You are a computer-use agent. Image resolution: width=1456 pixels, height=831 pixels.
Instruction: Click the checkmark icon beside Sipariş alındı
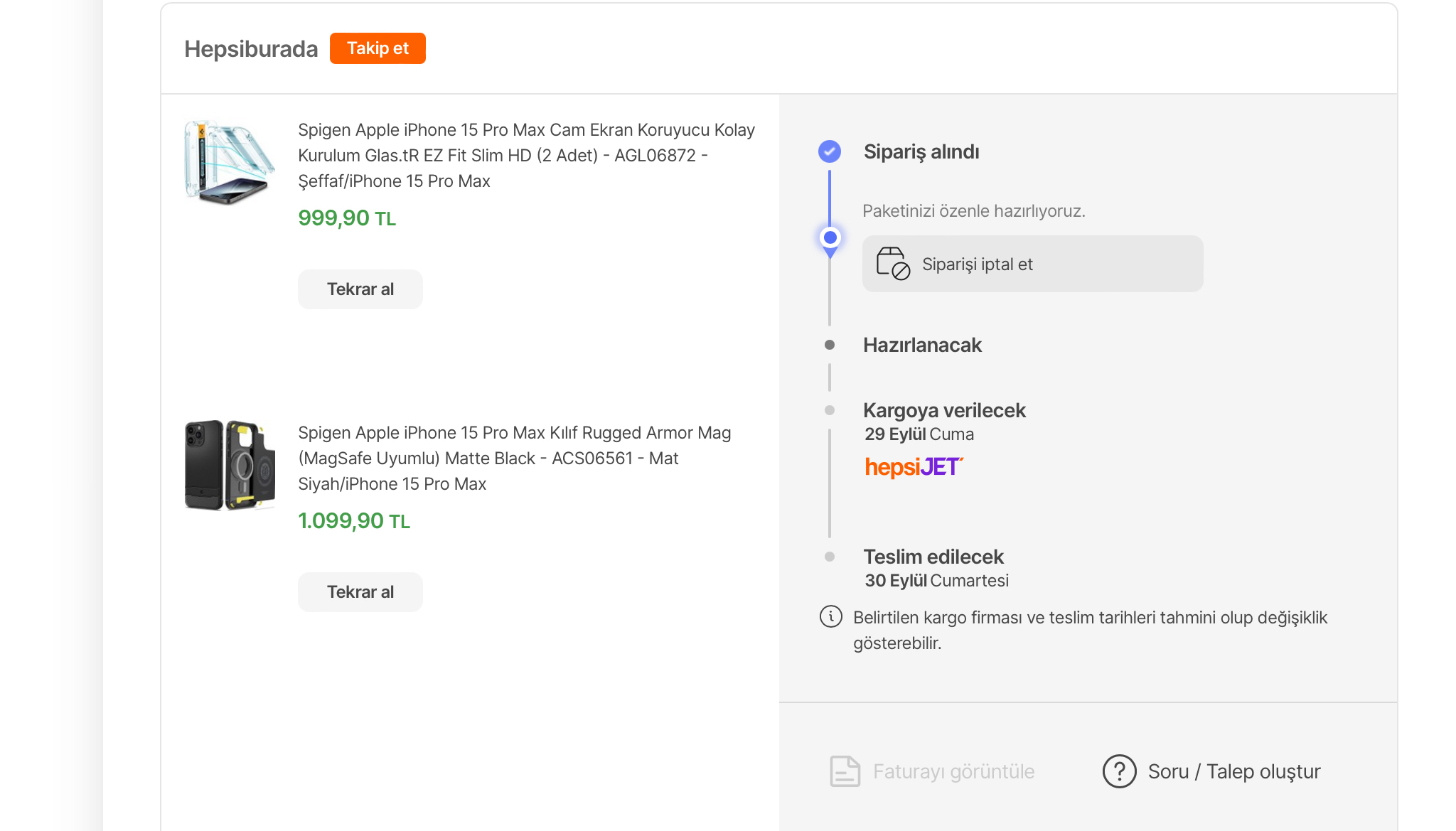(x=830, y=151)
